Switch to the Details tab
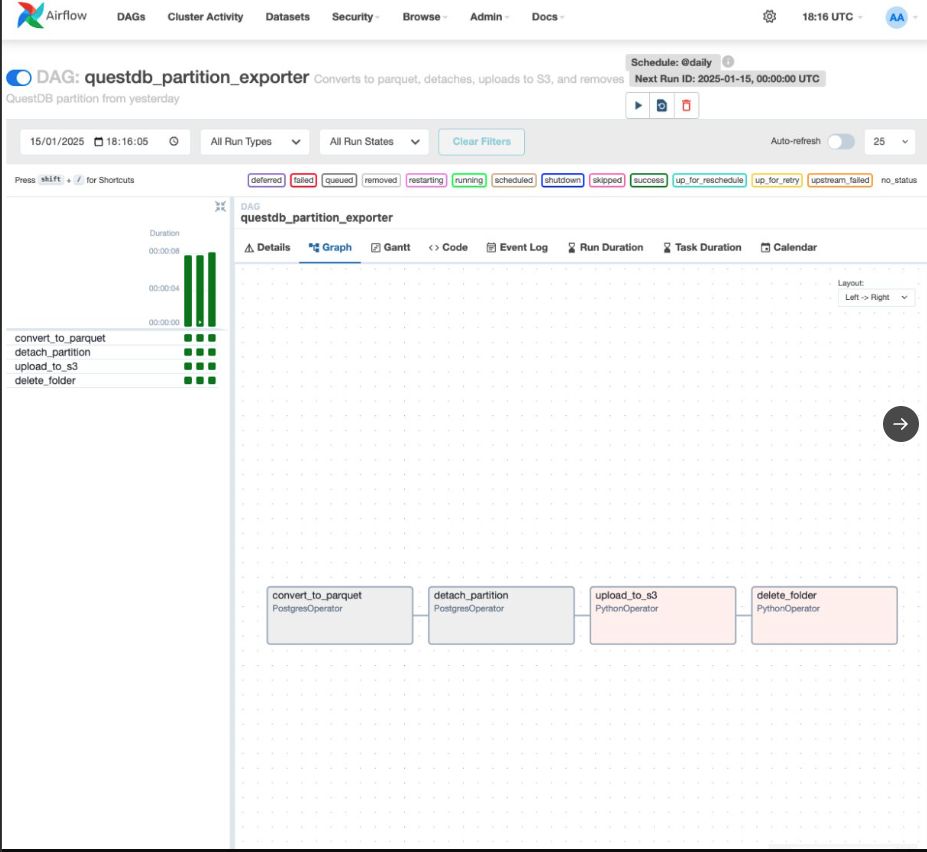The height and width of the screenshot is (852, 927). [x=267, y=247]
